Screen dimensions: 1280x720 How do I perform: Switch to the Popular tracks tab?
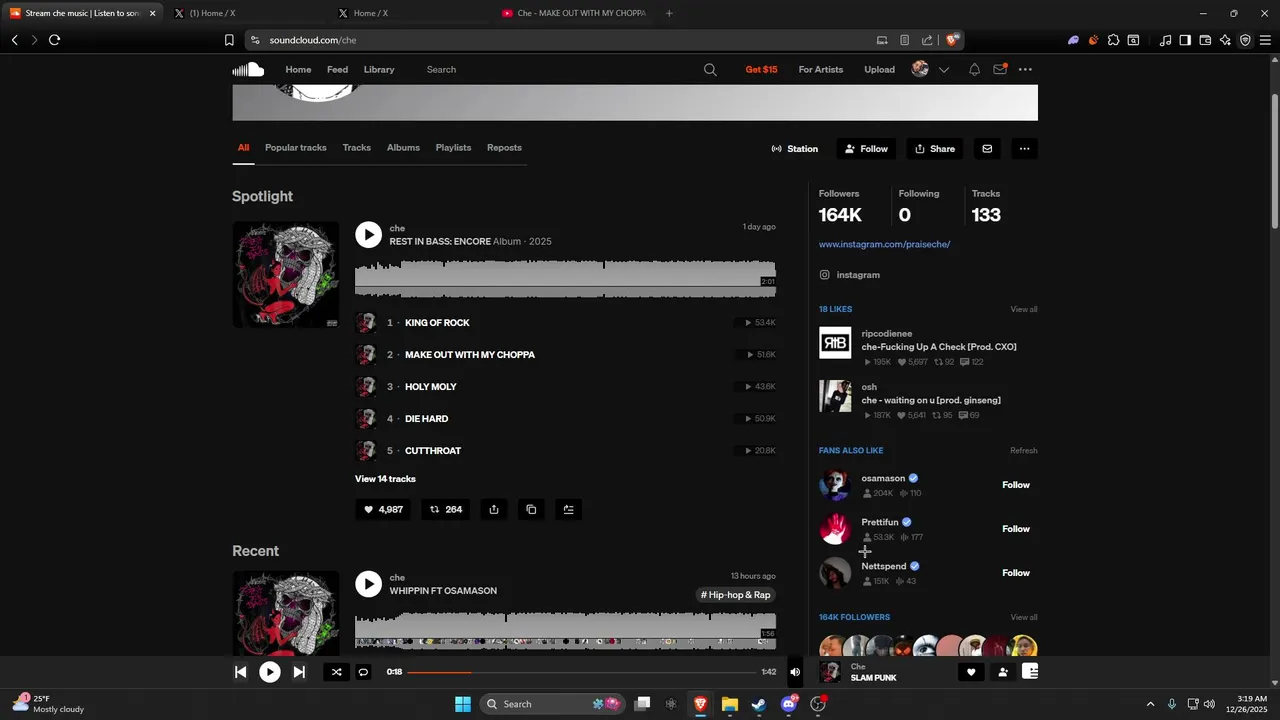point(296,147)
